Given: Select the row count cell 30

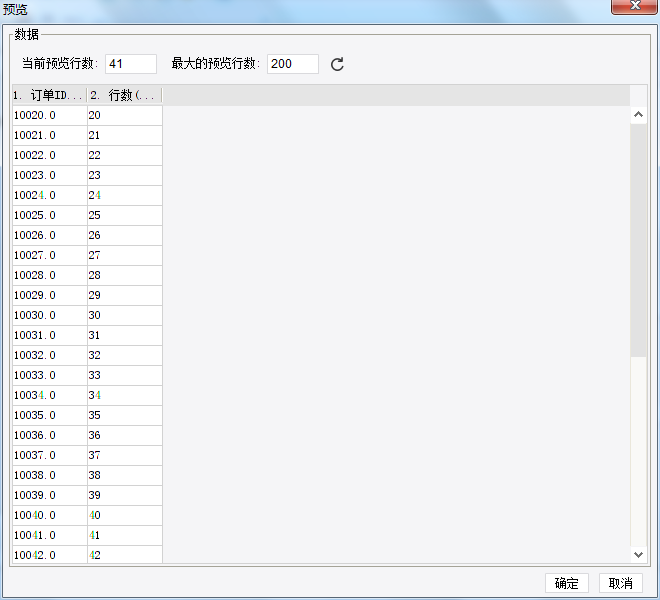Looking at the screenshot, I should point(125,315).
